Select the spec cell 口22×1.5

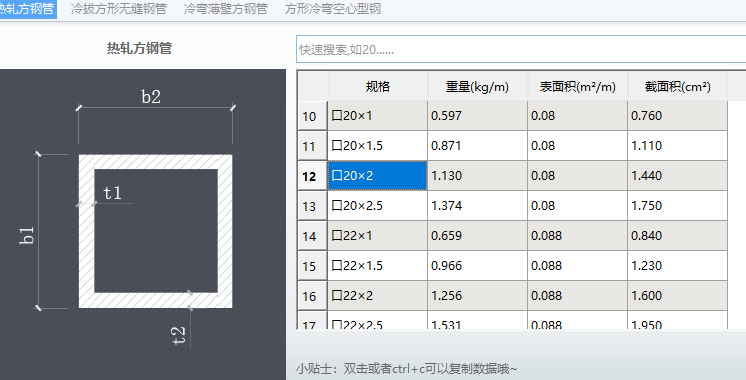click(x=378, y=265)
